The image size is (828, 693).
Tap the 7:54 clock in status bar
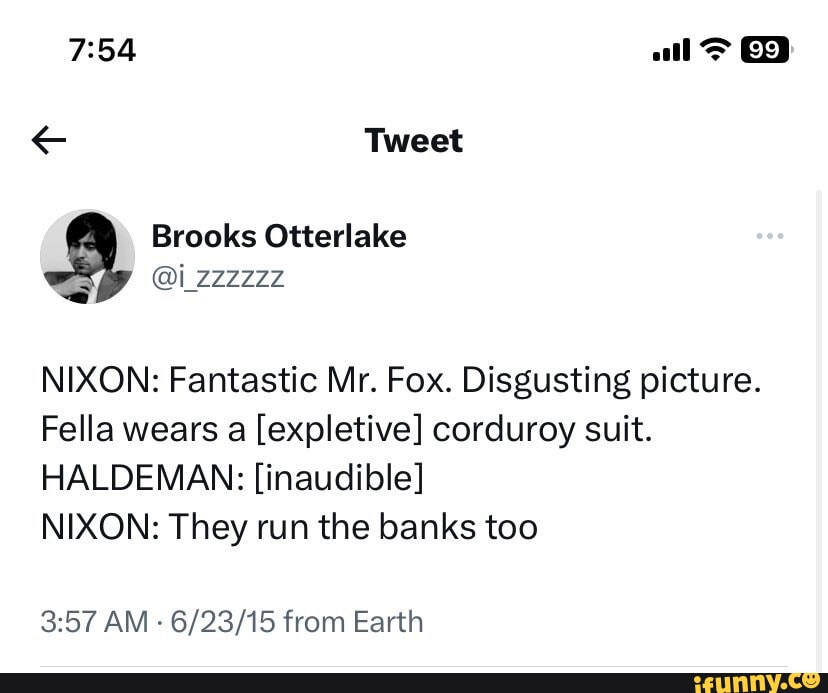[x=102, y=51]
